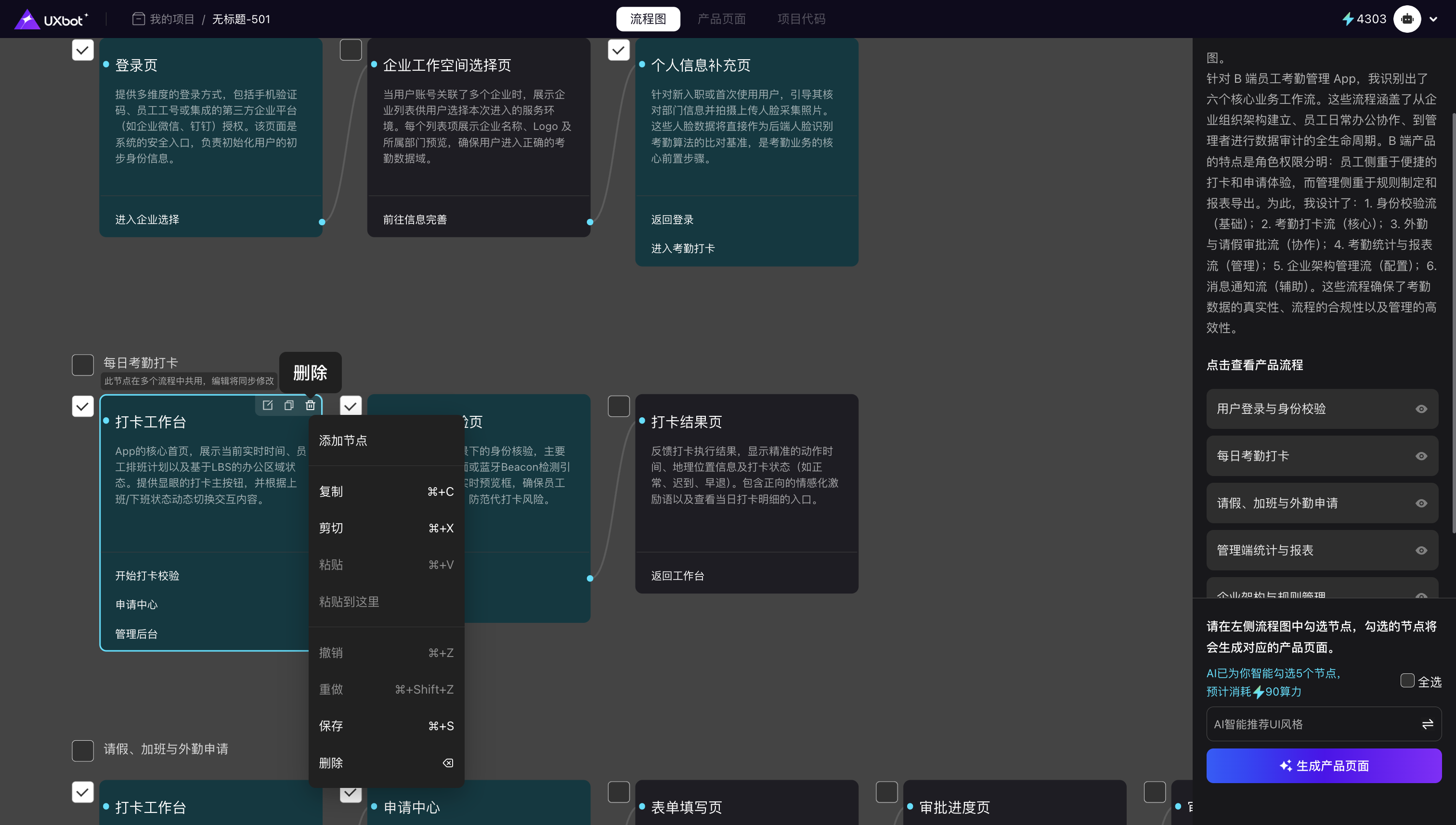Select 添加节点 in the context menu
The width and height of the screenshot is (1456, 825).
click(x=343, y=441)
